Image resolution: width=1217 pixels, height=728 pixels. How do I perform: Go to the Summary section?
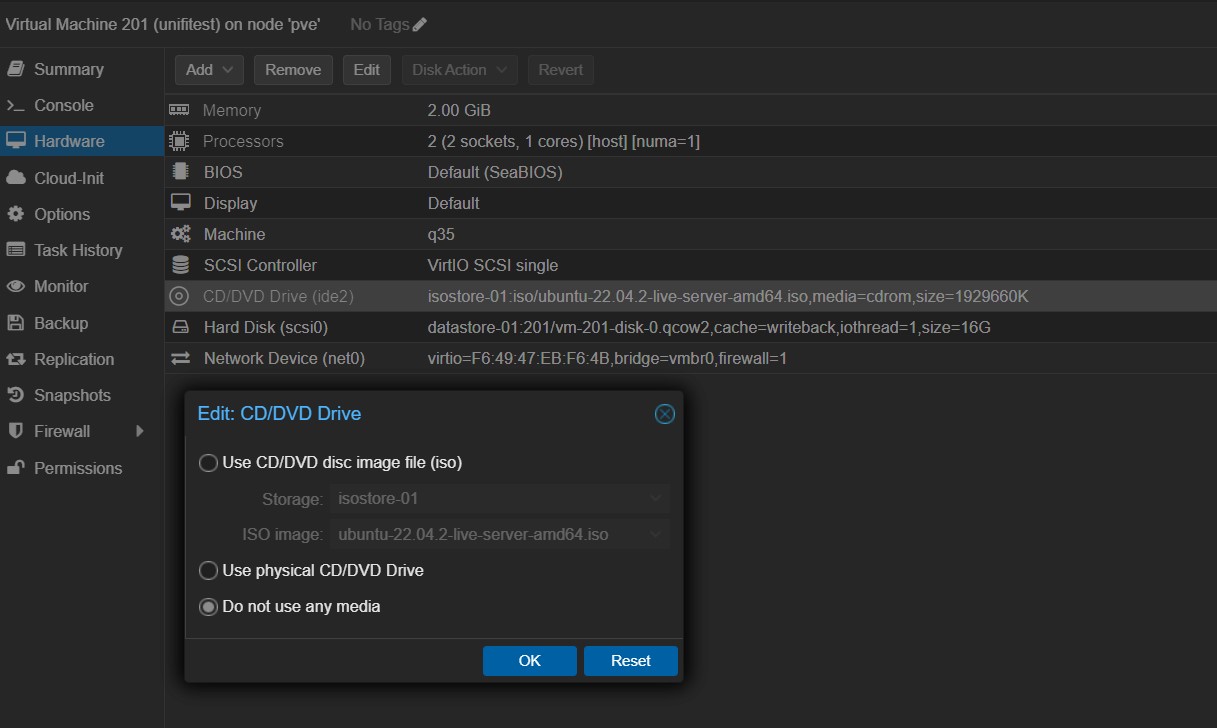(68, 69)
